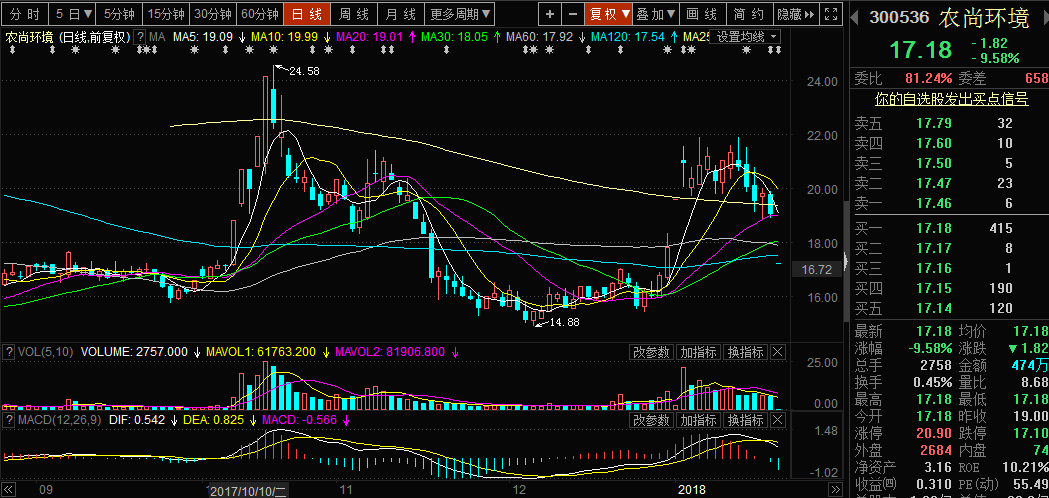The height and width of the screenshot is (498, 1049).
Task: Click the zoom in plus icon
Action: coord(551,14)
